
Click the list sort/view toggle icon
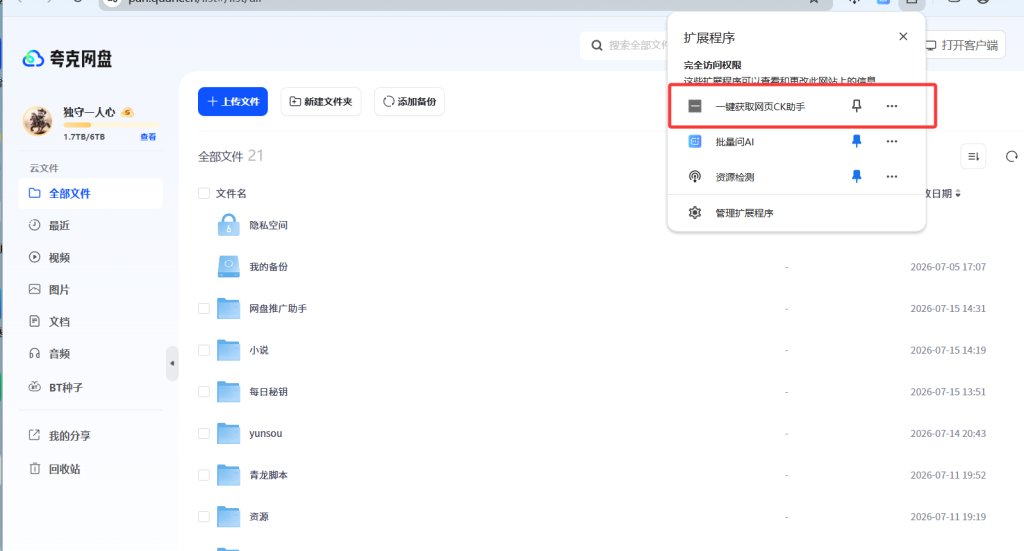[973, 157]
